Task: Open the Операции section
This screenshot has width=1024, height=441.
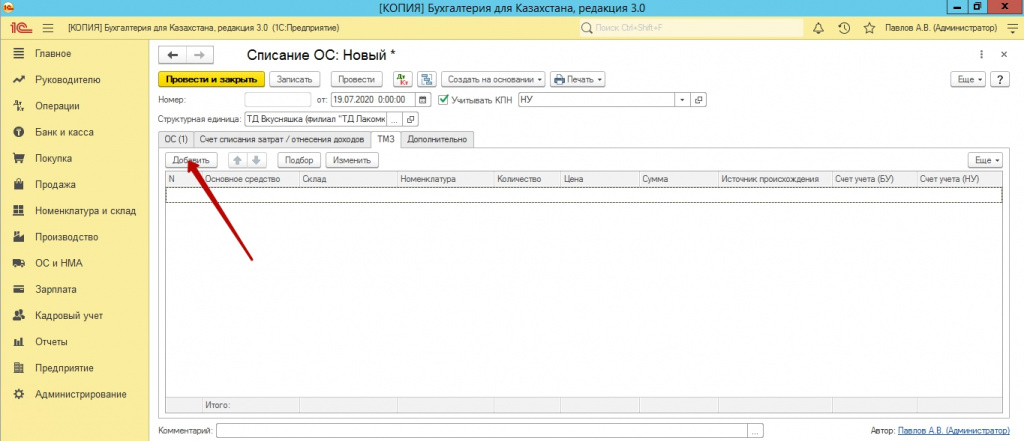Action: (x=57, y=106)
